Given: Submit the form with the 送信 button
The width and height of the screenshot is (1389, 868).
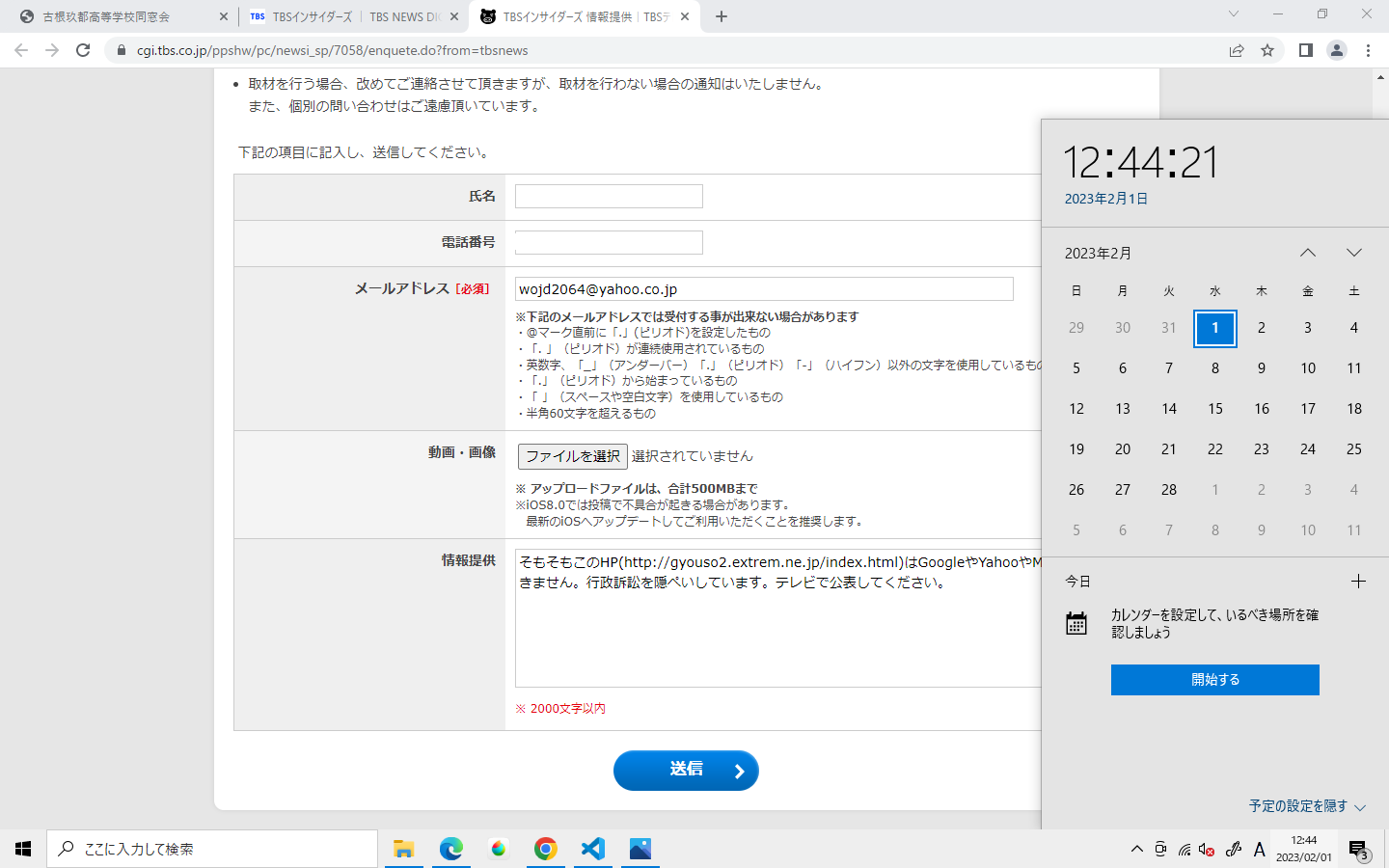Looking at the screenshot, I should click(686, 771).
